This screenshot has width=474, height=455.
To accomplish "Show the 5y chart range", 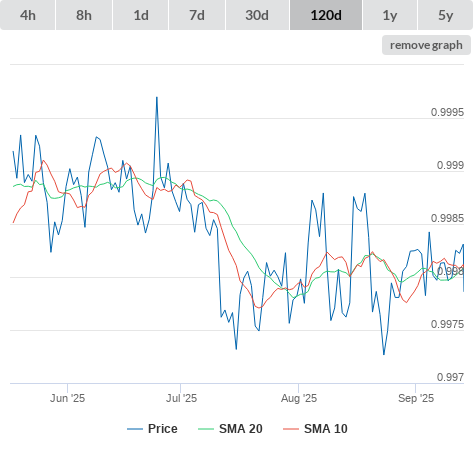I will coord(446,15).
